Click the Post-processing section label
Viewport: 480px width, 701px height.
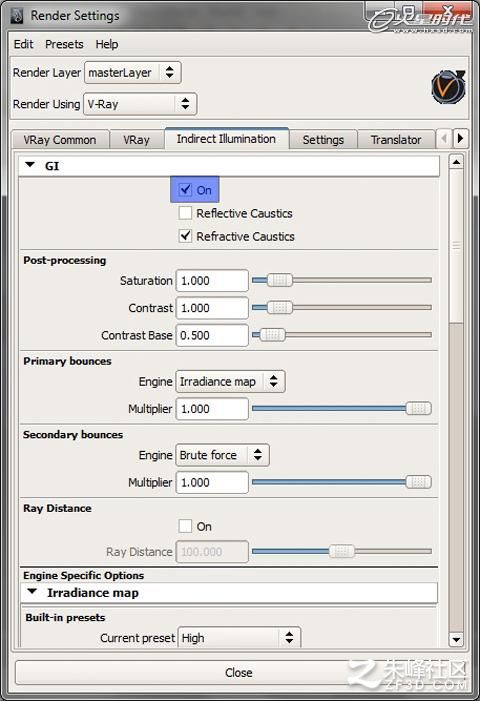click(x=65, y=260)
